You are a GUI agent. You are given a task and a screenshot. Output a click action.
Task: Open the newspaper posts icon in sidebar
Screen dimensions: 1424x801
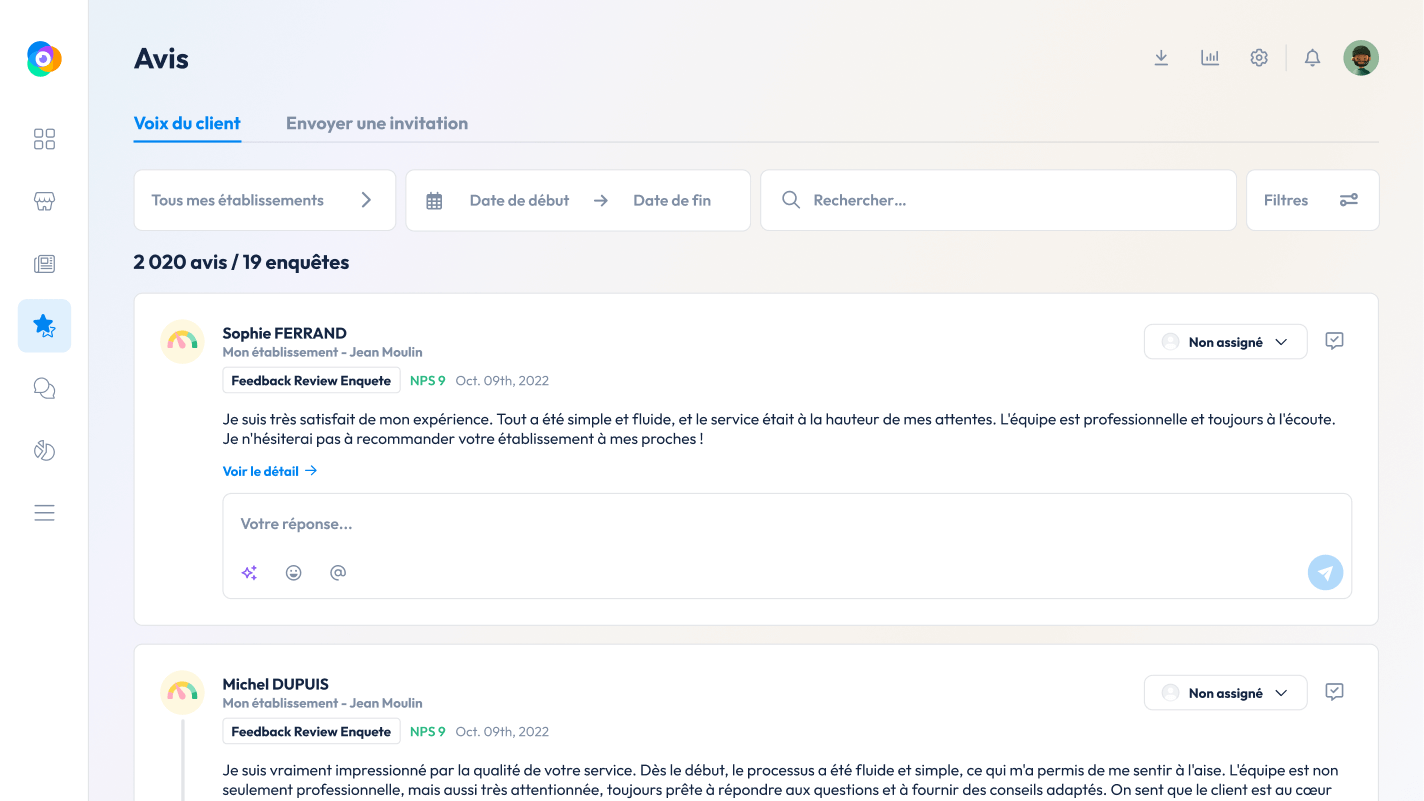[x=44, y=264]
